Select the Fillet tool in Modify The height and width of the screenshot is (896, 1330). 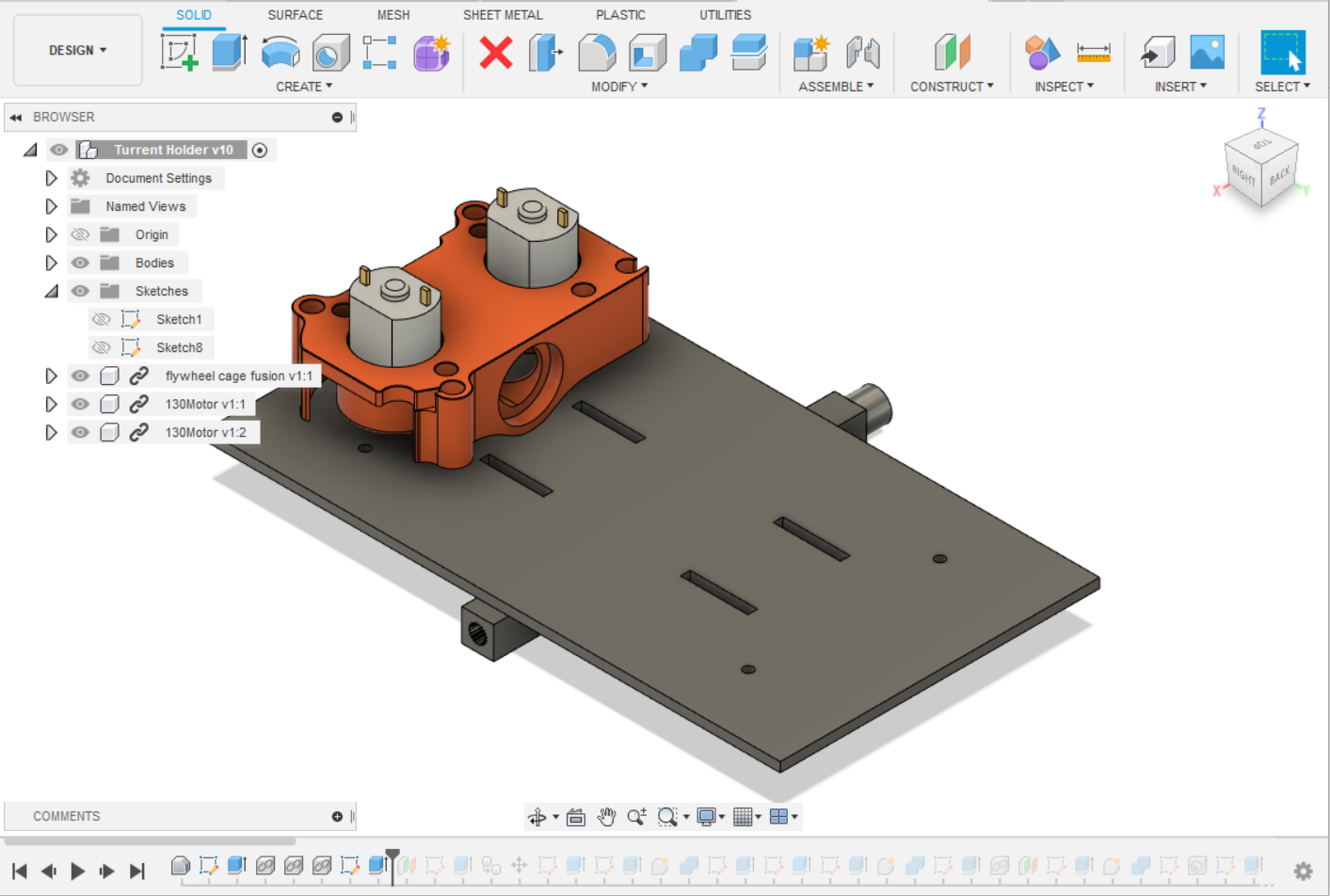597,53
